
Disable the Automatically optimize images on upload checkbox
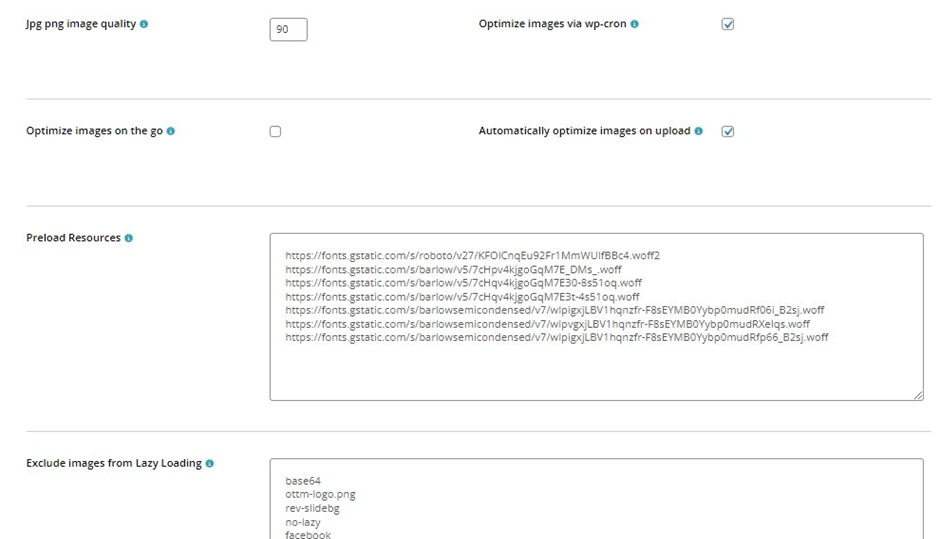pyautogui.click(x=728, y=131)
